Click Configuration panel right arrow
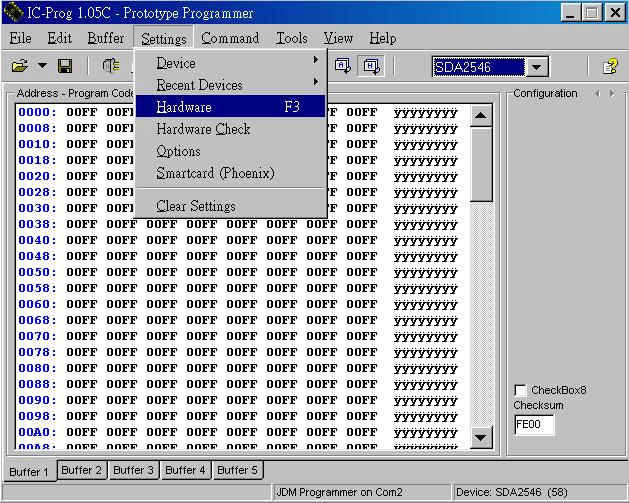The image size is (629, 503). 612,93
